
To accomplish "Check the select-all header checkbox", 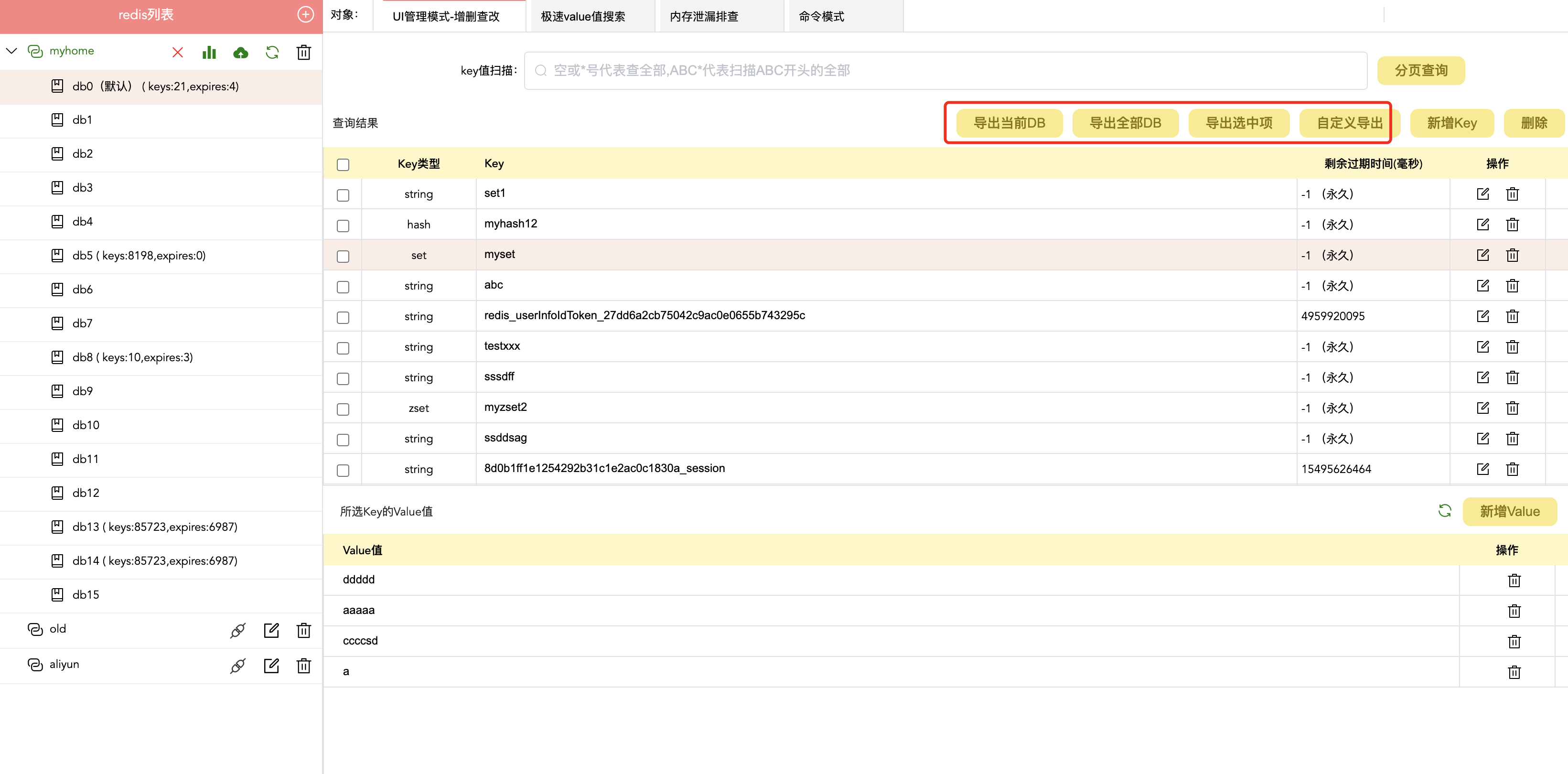I will pos(344,165).
